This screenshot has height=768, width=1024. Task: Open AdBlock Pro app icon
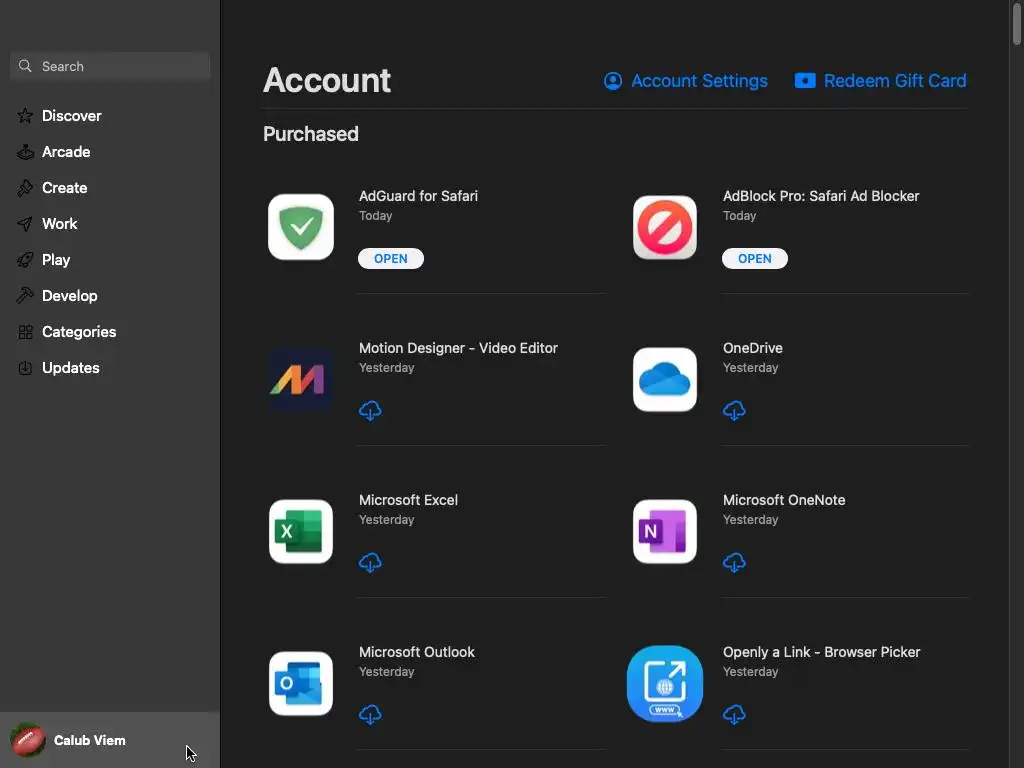[x=665, y=227]
